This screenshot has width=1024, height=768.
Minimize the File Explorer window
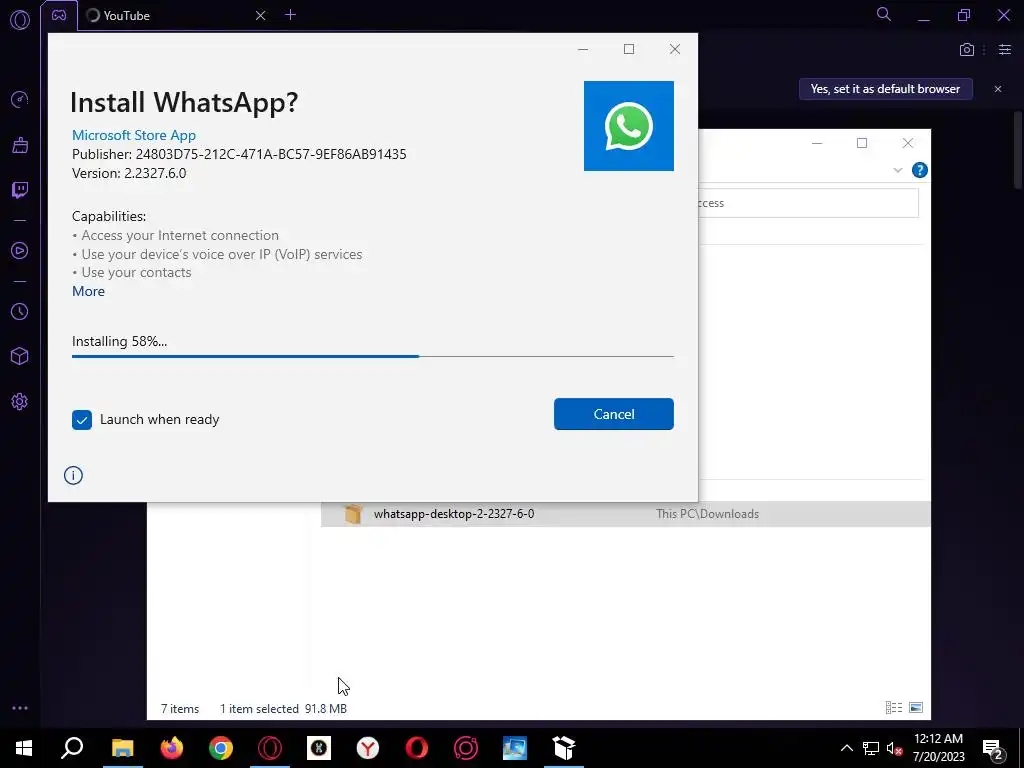click(x=817, y=143)
